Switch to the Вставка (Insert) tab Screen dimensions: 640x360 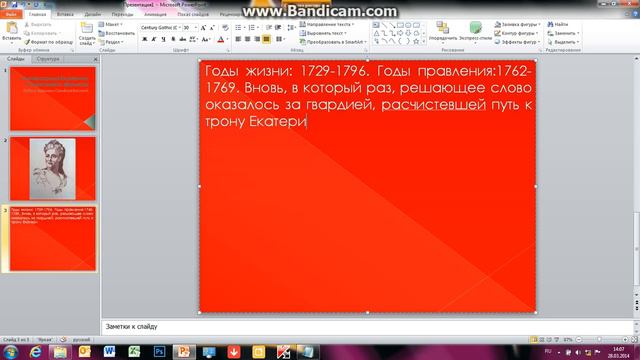[x=65, y=14]
